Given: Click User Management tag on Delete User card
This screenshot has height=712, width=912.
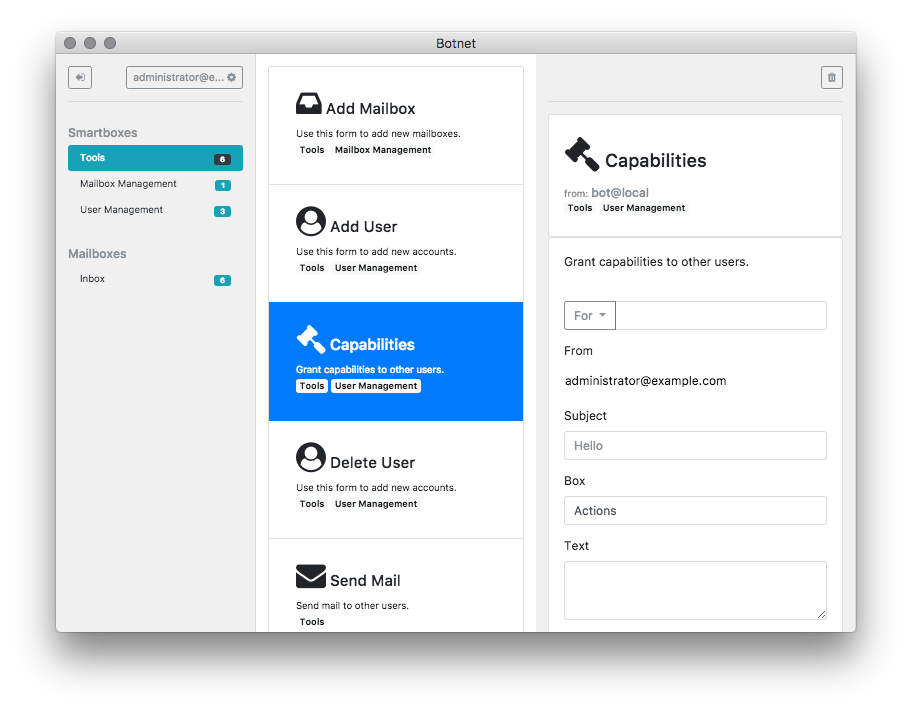Looking at the screenshot, I should coord(376,504).
